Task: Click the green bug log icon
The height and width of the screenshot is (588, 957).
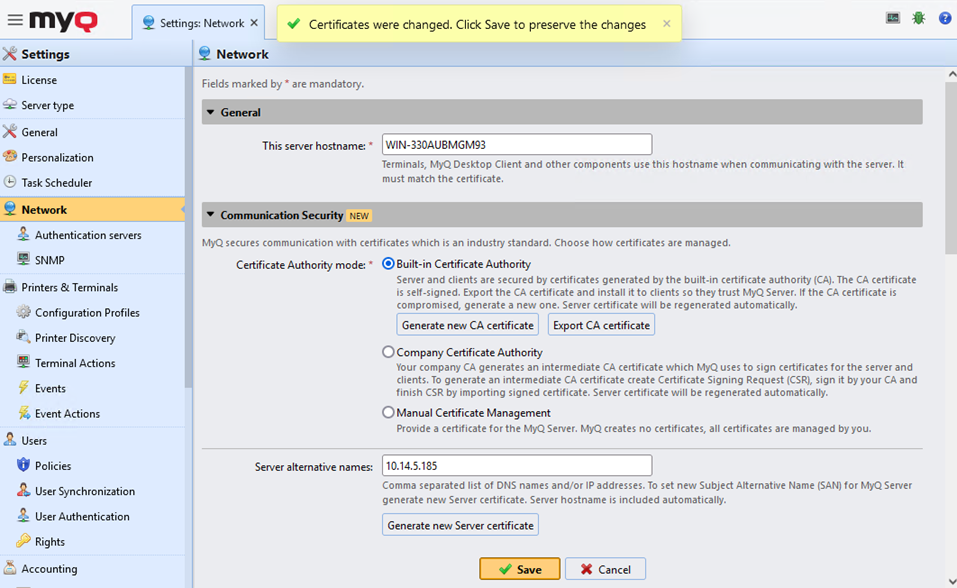Action: pos(918,17)
